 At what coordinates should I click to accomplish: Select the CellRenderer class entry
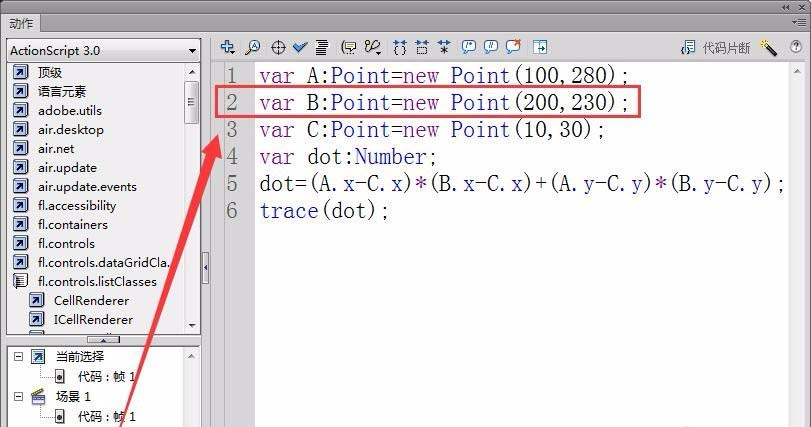click(x=92, y=301)
